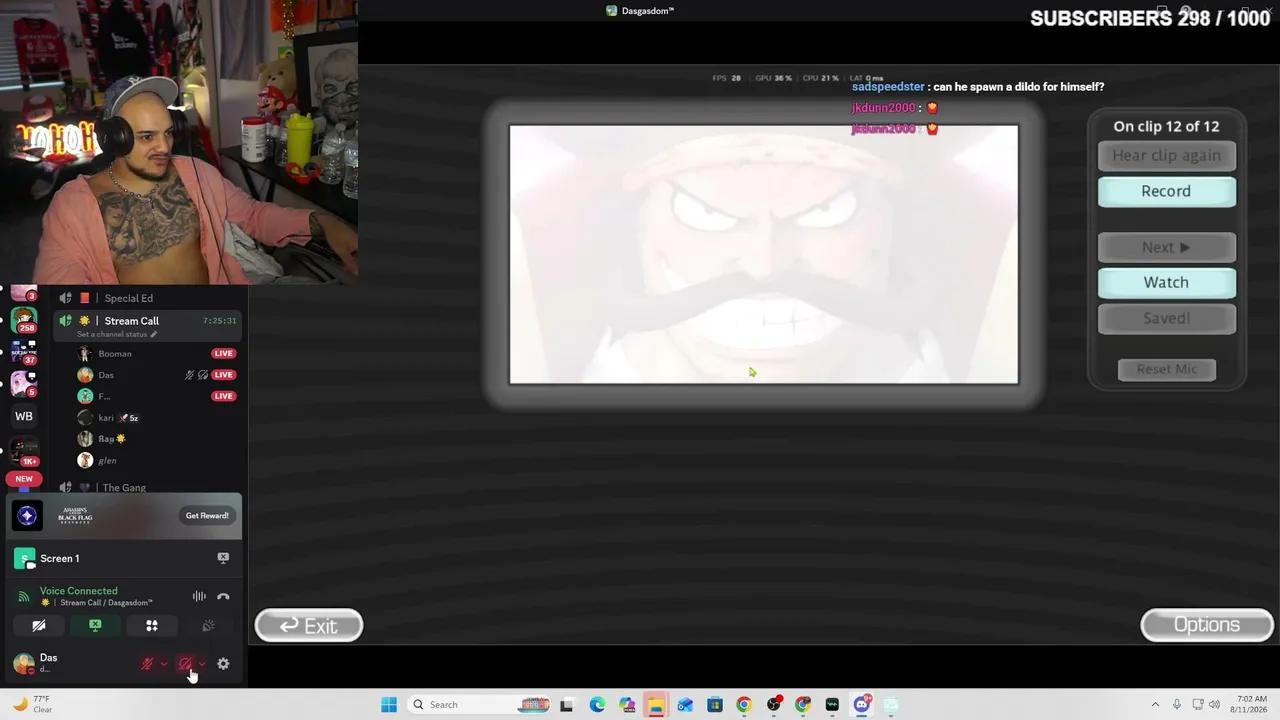Open Outlook from the taskbar
Viewport: 1280px width, 720px height.
685,705
